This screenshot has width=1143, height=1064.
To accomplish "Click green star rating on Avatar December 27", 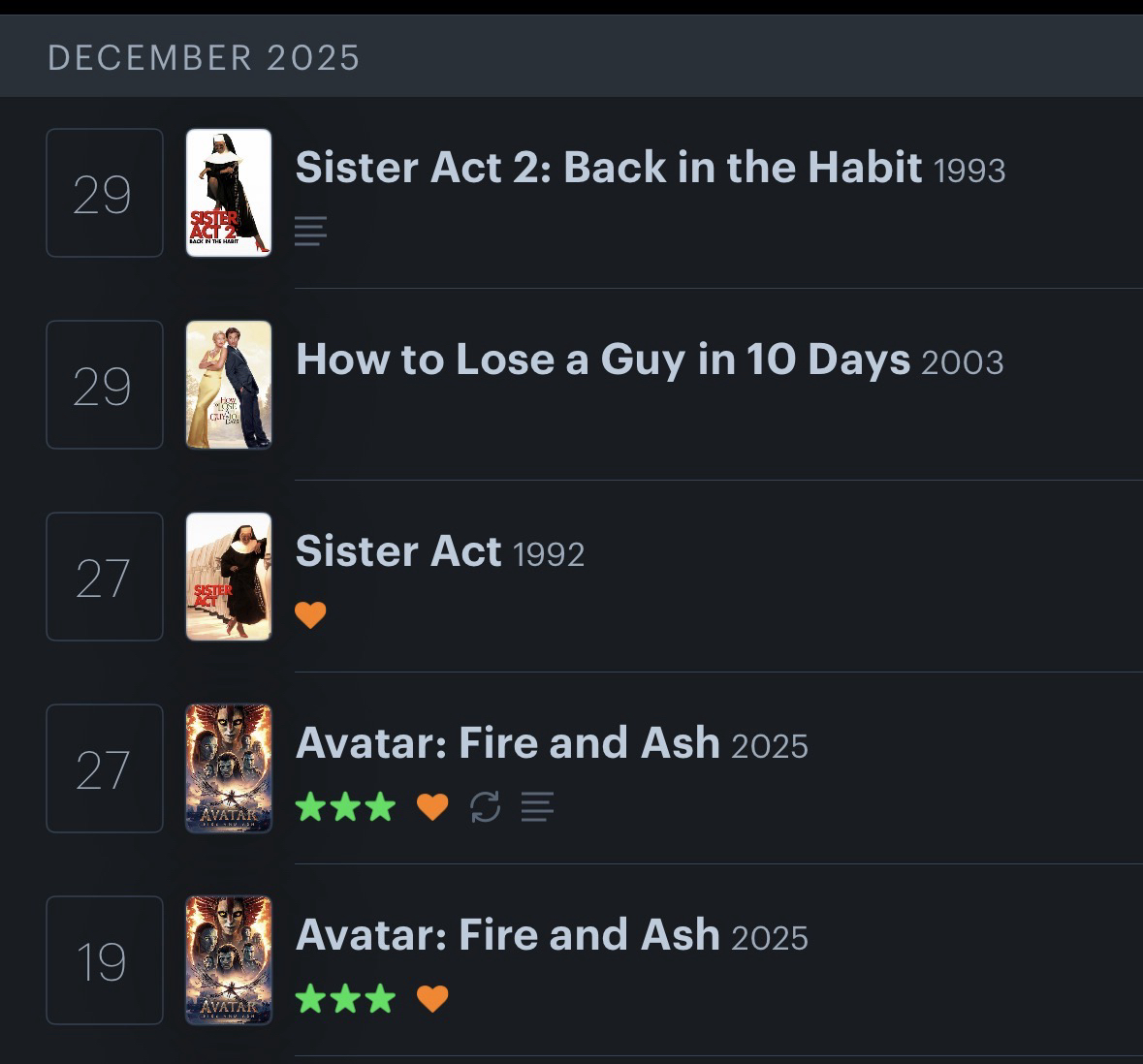I will point(345,806).
